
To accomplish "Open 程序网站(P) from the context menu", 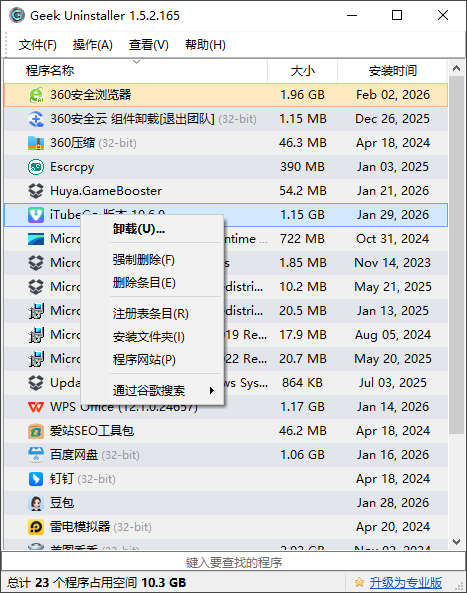I will (x=152, y=360).
